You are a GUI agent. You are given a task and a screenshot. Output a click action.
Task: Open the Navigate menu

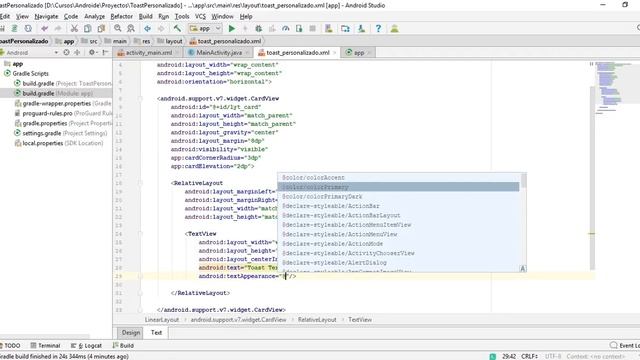coord(46,16)
